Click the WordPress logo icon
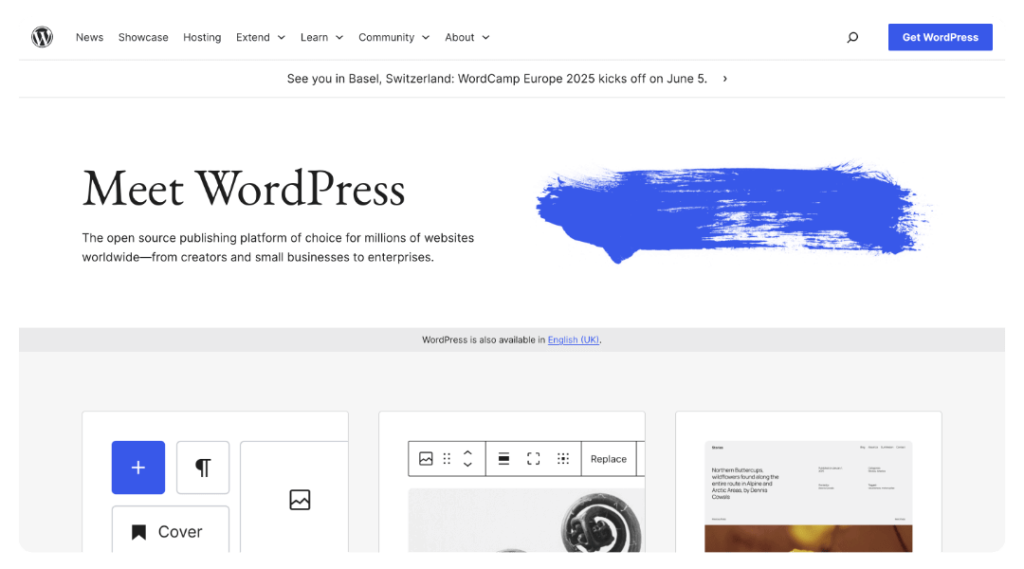This screenshot has height=569, width=1024. tap(42, 37)
